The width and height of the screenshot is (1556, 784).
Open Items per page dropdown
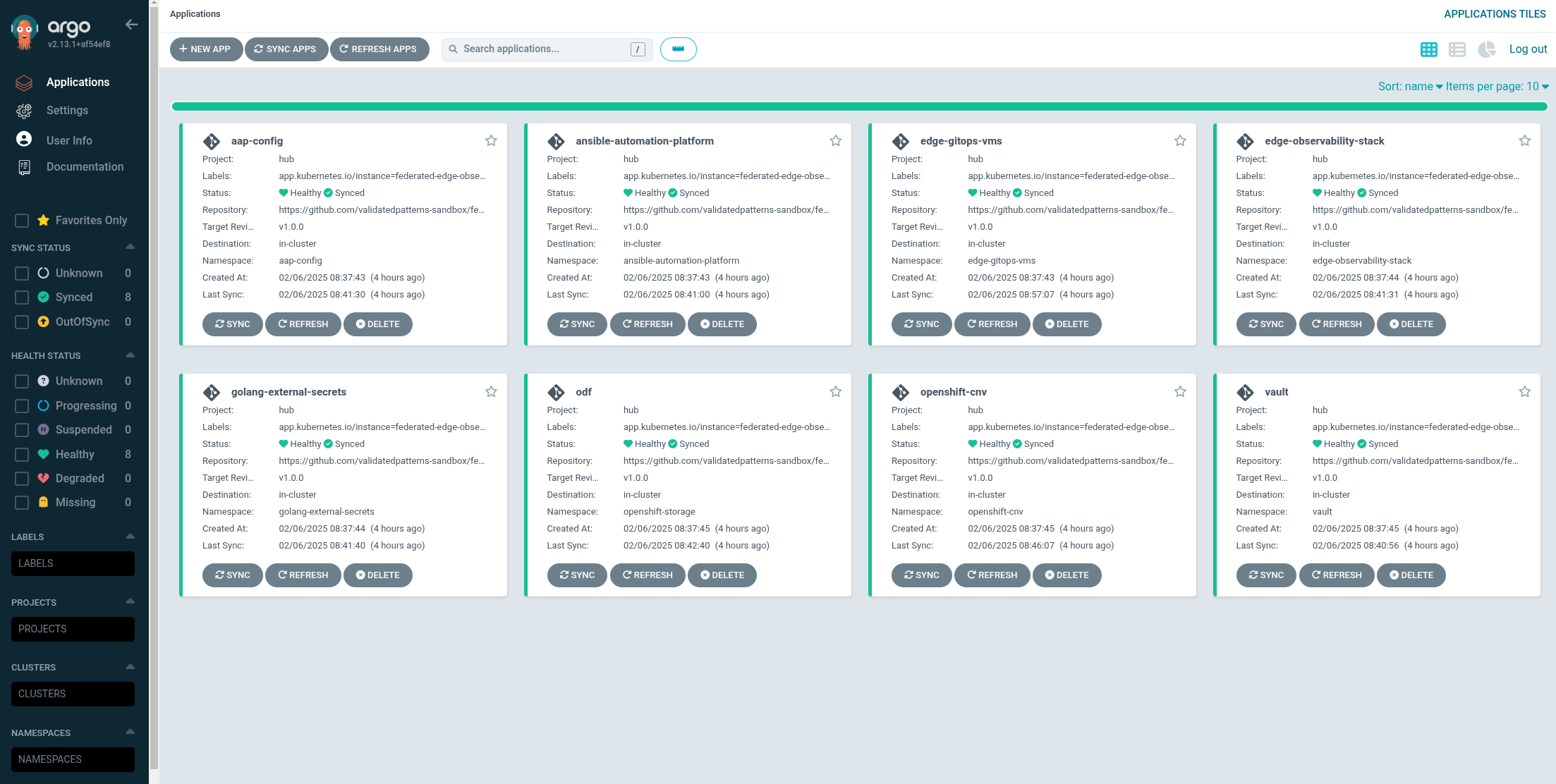point(1497,87)
